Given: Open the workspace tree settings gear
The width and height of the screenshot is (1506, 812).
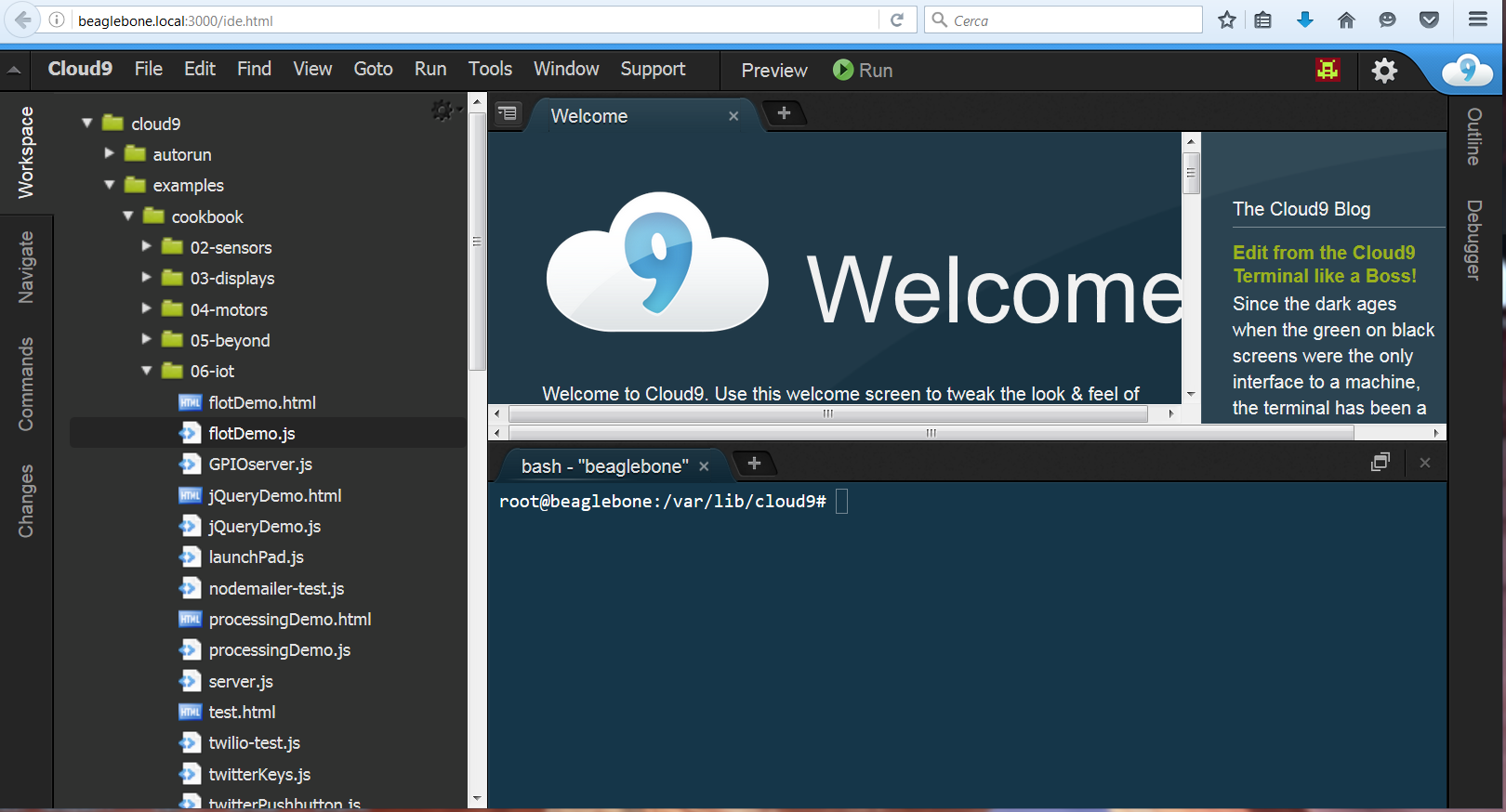Looking at the screenshot, I should 443,111.
